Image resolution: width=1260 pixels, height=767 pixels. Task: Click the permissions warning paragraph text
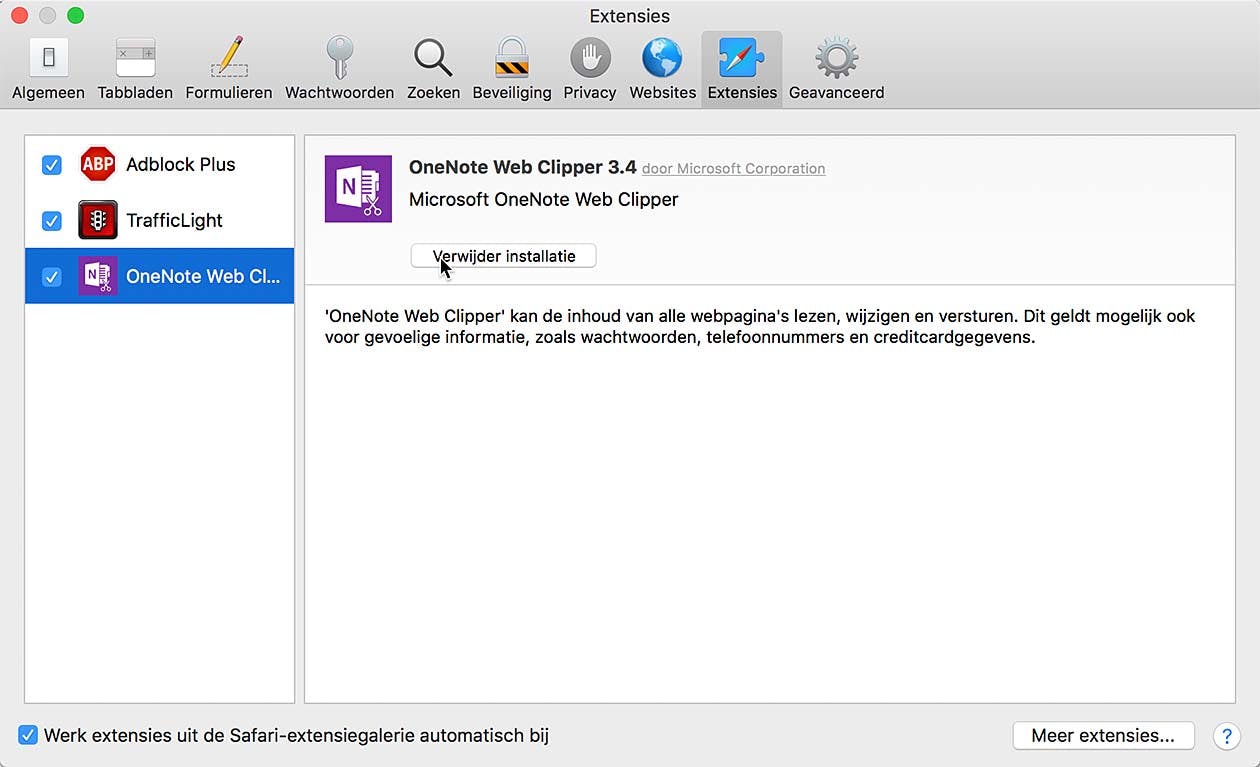pyautogui.click(x=760, y=326)
